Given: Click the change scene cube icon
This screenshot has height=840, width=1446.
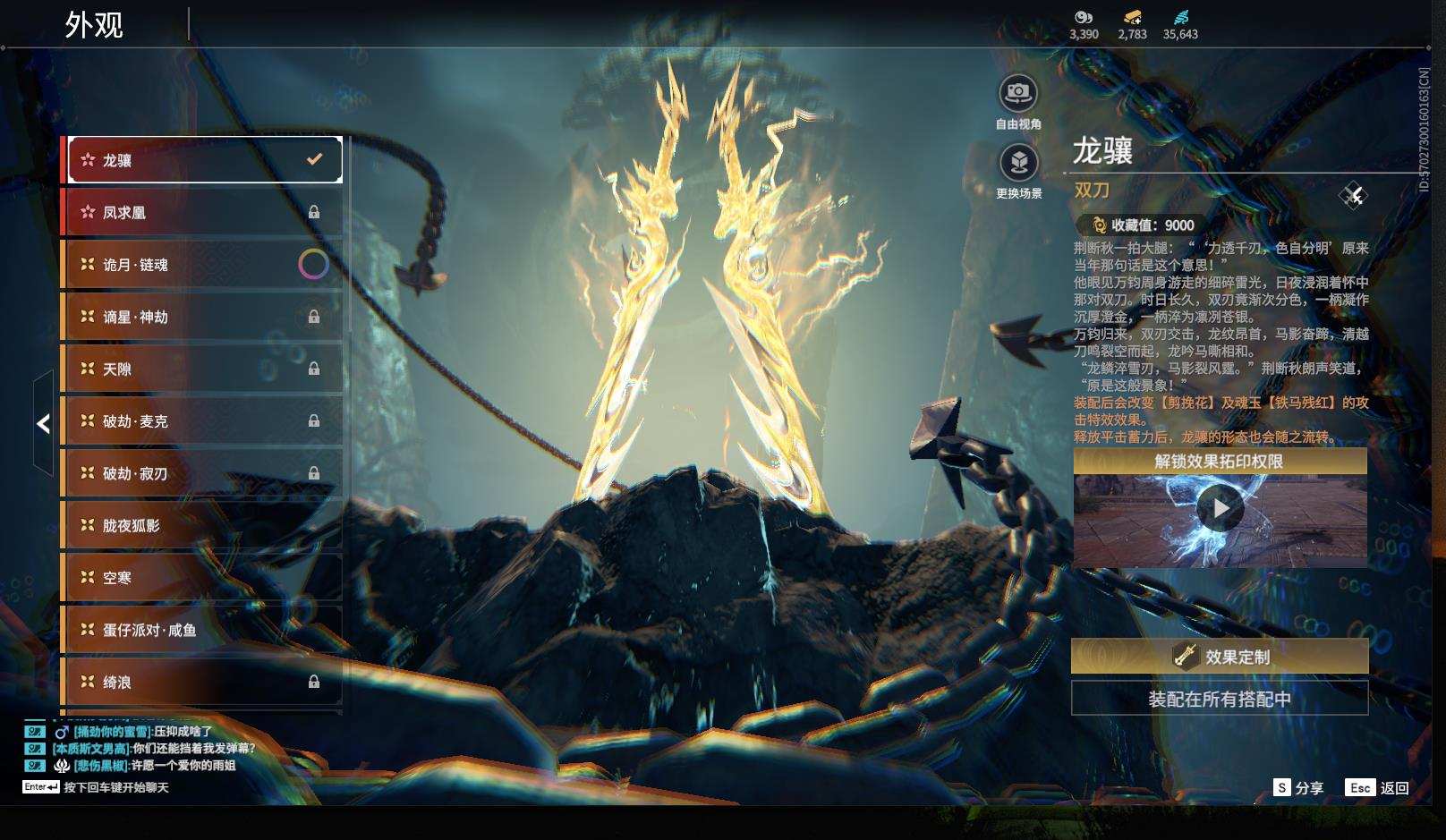Looking at the screenshot, I should coord(1018,163).
